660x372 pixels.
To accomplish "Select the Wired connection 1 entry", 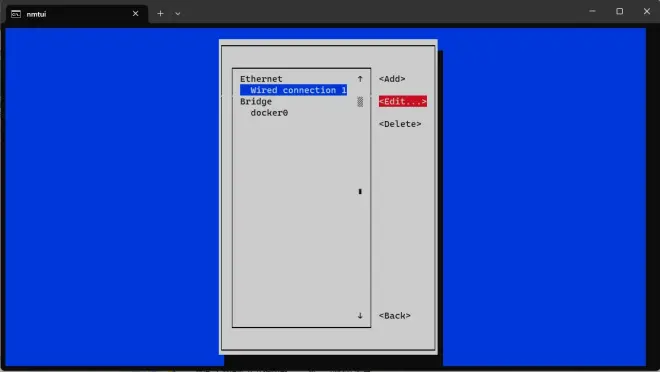I will pos(293,90).
